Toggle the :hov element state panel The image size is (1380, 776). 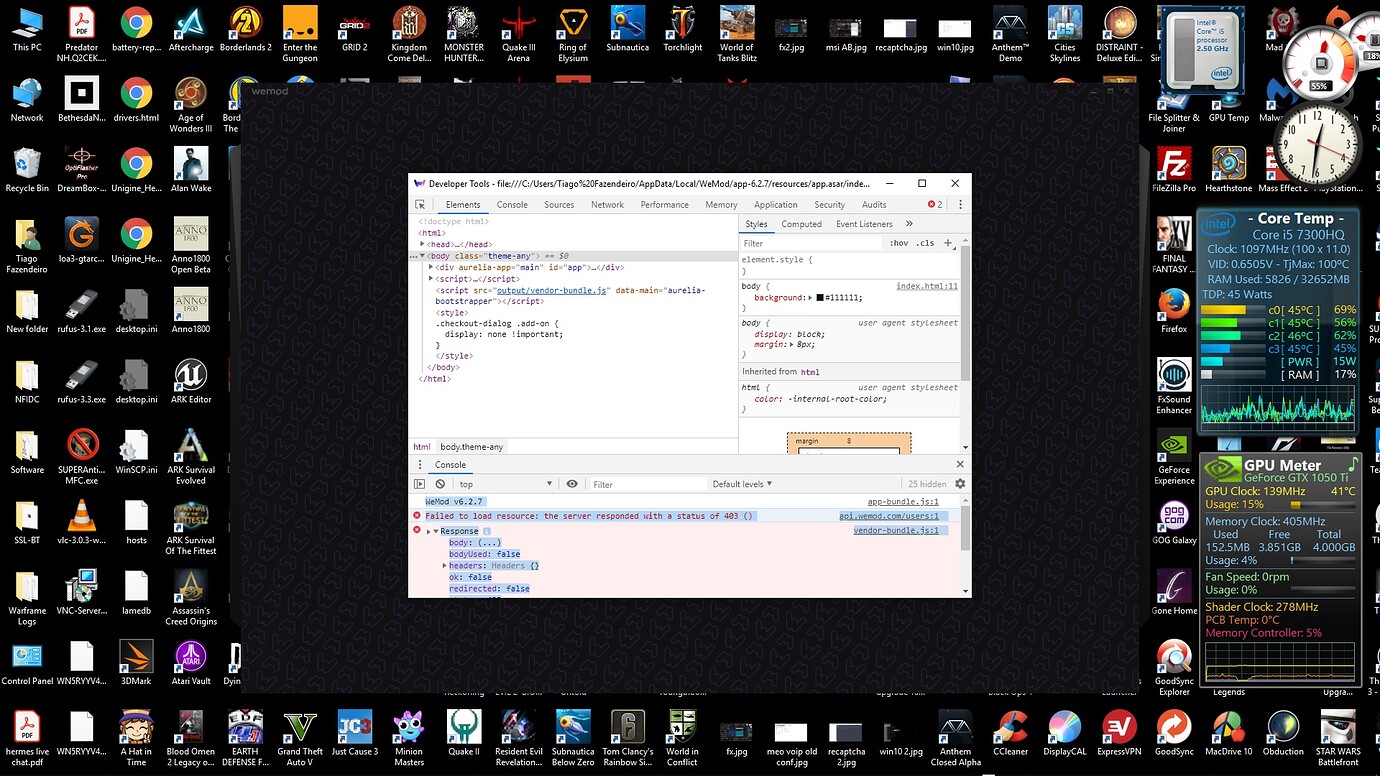pyautogui.click(x=899, y=243)
